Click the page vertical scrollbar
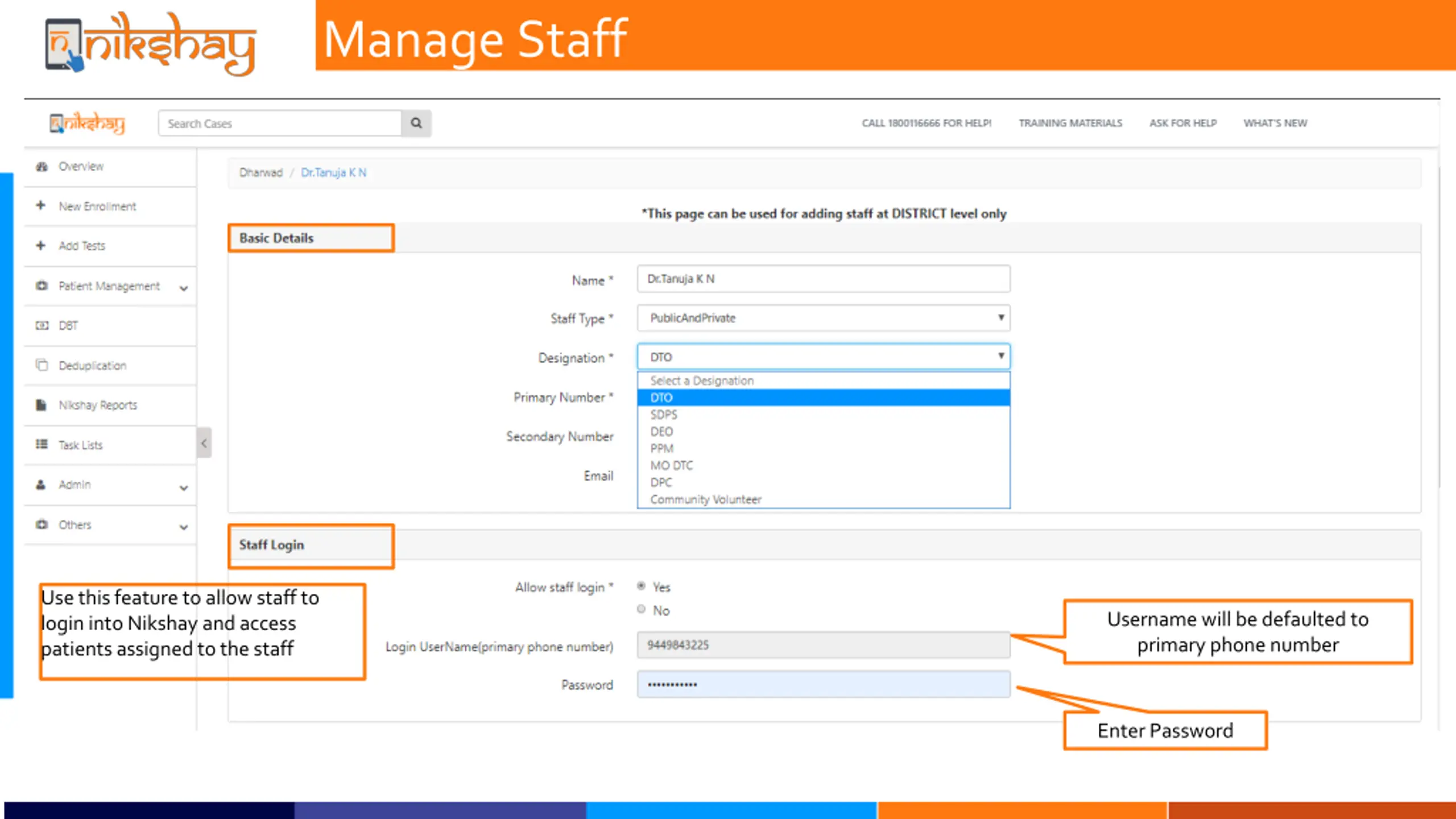The image size is (1456, 819). (x=1439, y=327)
